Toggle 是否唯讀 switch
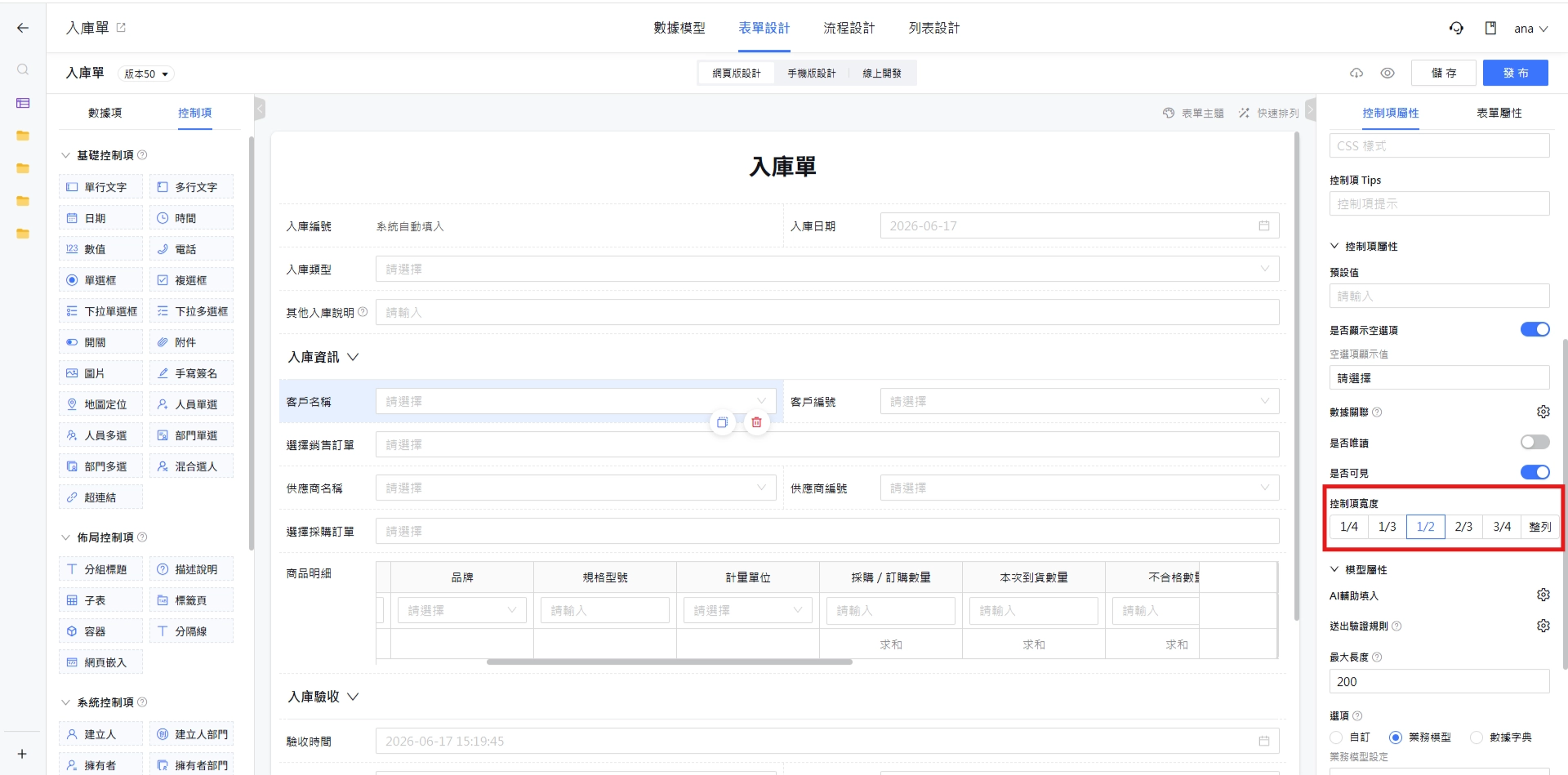This screenshot has width=1568, height=775. click(x=1535, y=442)
